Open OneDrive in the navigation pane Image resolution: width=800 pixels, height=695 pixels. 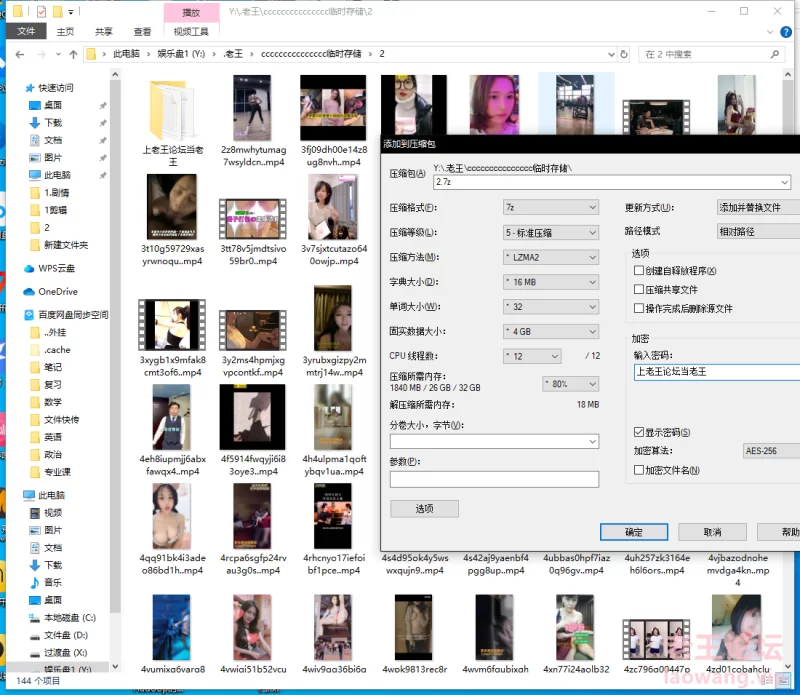57,292
